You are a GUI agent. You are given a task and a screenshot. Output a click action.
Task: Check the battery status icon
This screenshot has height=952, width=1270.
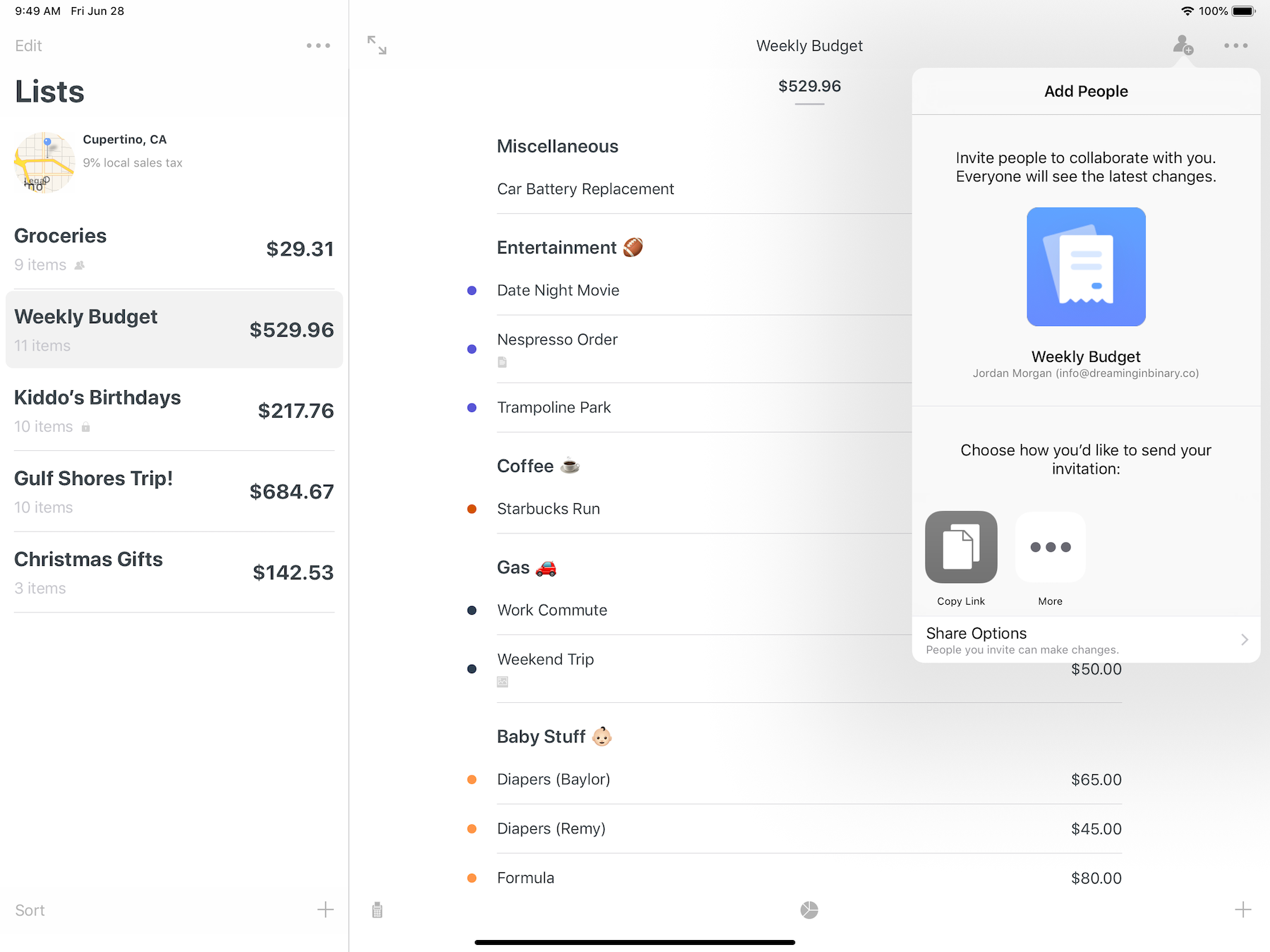point(1244,11)
